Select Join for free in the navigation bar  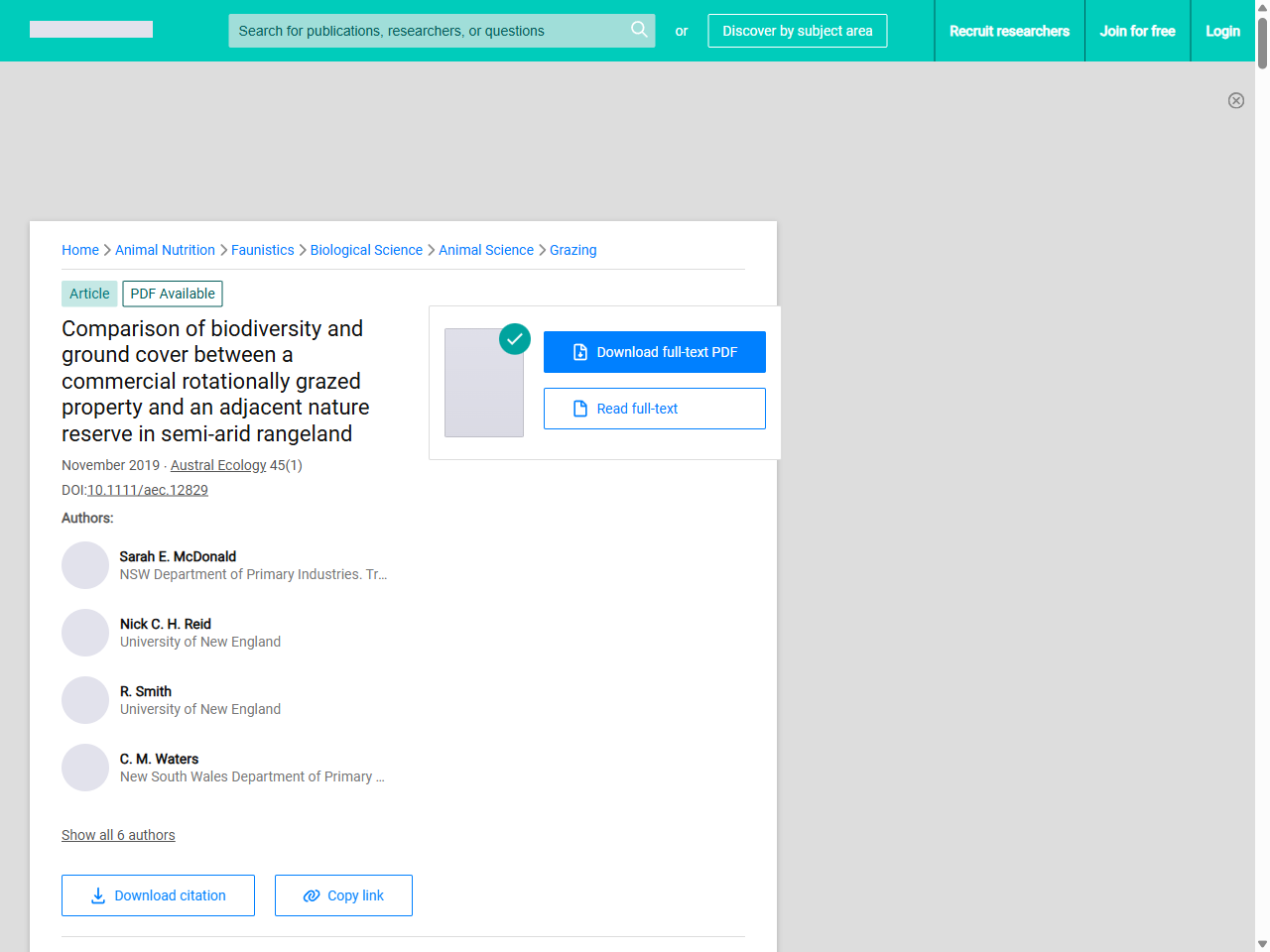[1137, 31]
